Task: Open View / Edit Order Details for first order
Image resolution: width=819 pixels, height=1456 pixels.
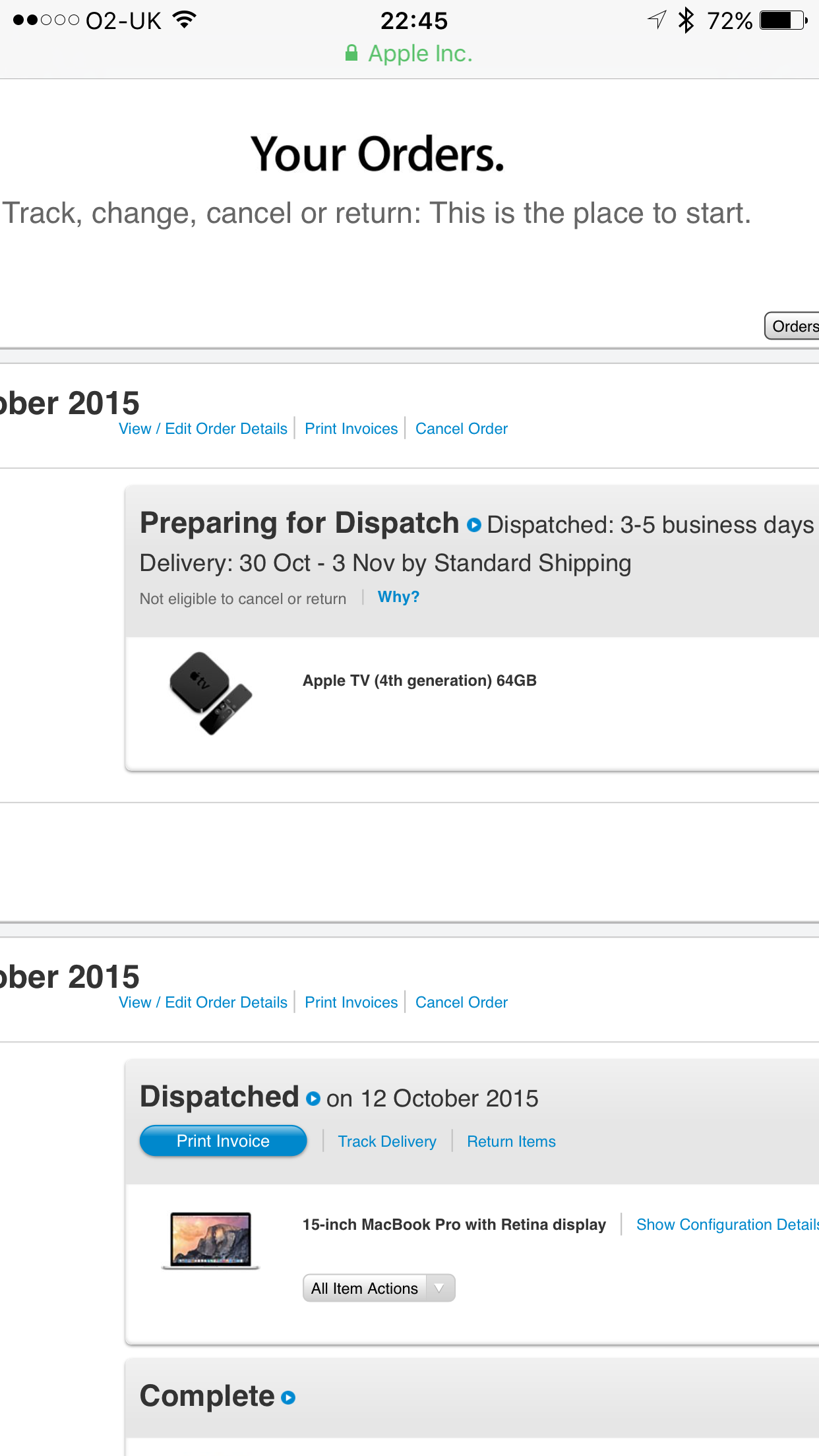Action: (x=203, y=429)
